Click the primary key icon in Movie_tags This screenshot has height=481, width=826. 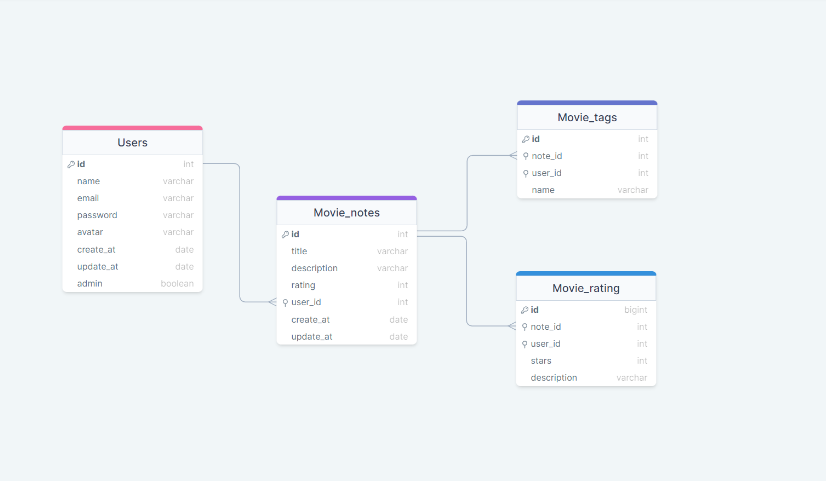point(526,139)
